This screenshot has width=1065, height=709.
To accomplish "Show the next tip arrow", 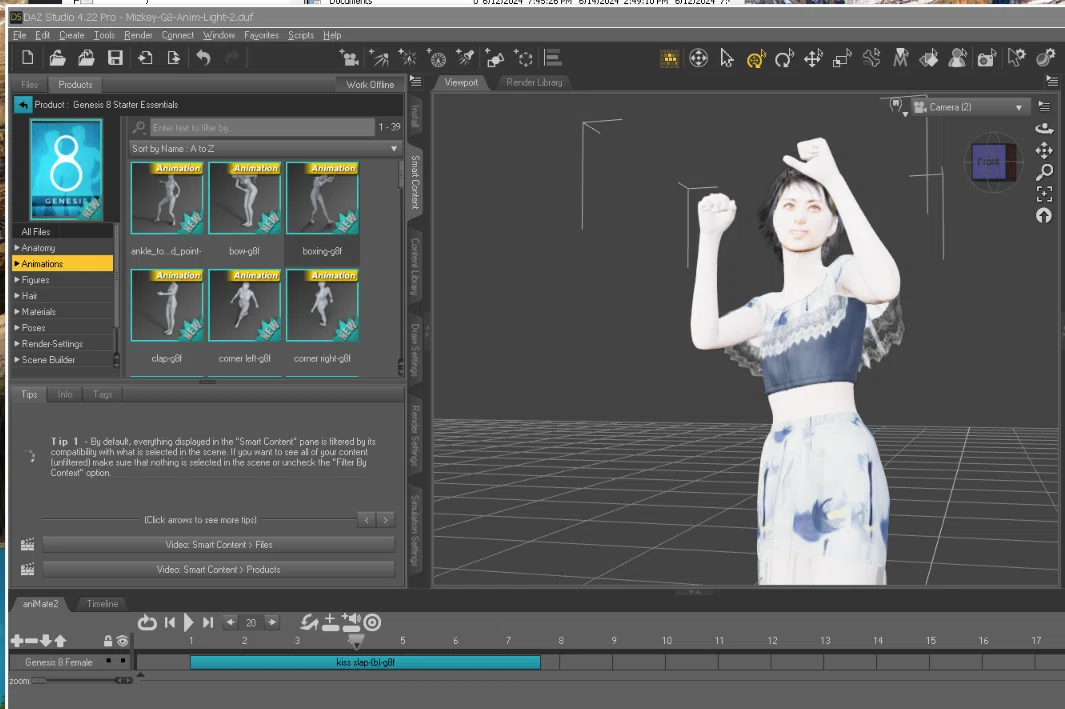I will tap(386, 520).
